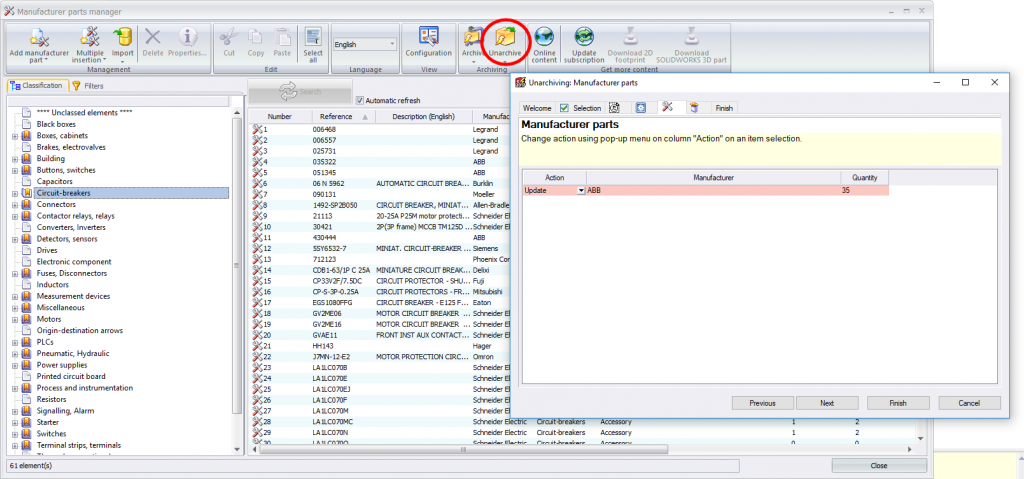Sort by the Number column header
The width and height of the screenshot is (1024, 479).
(280, 116)
